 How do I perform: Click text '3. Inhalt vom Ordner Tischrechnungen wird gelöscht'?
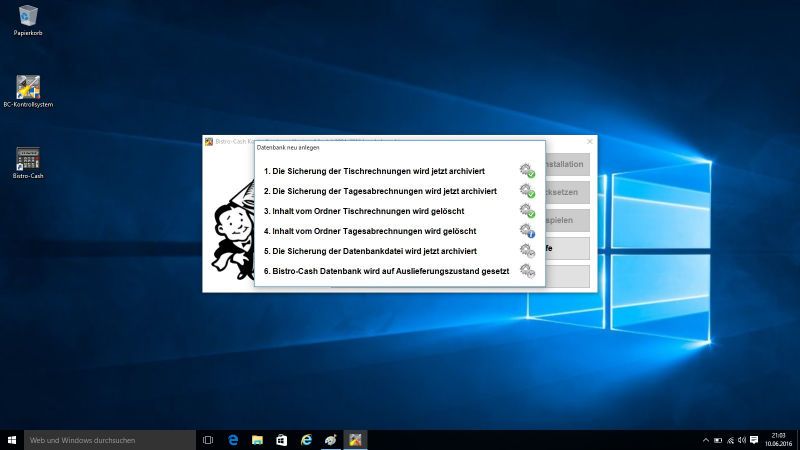click(x=364, y=211)
